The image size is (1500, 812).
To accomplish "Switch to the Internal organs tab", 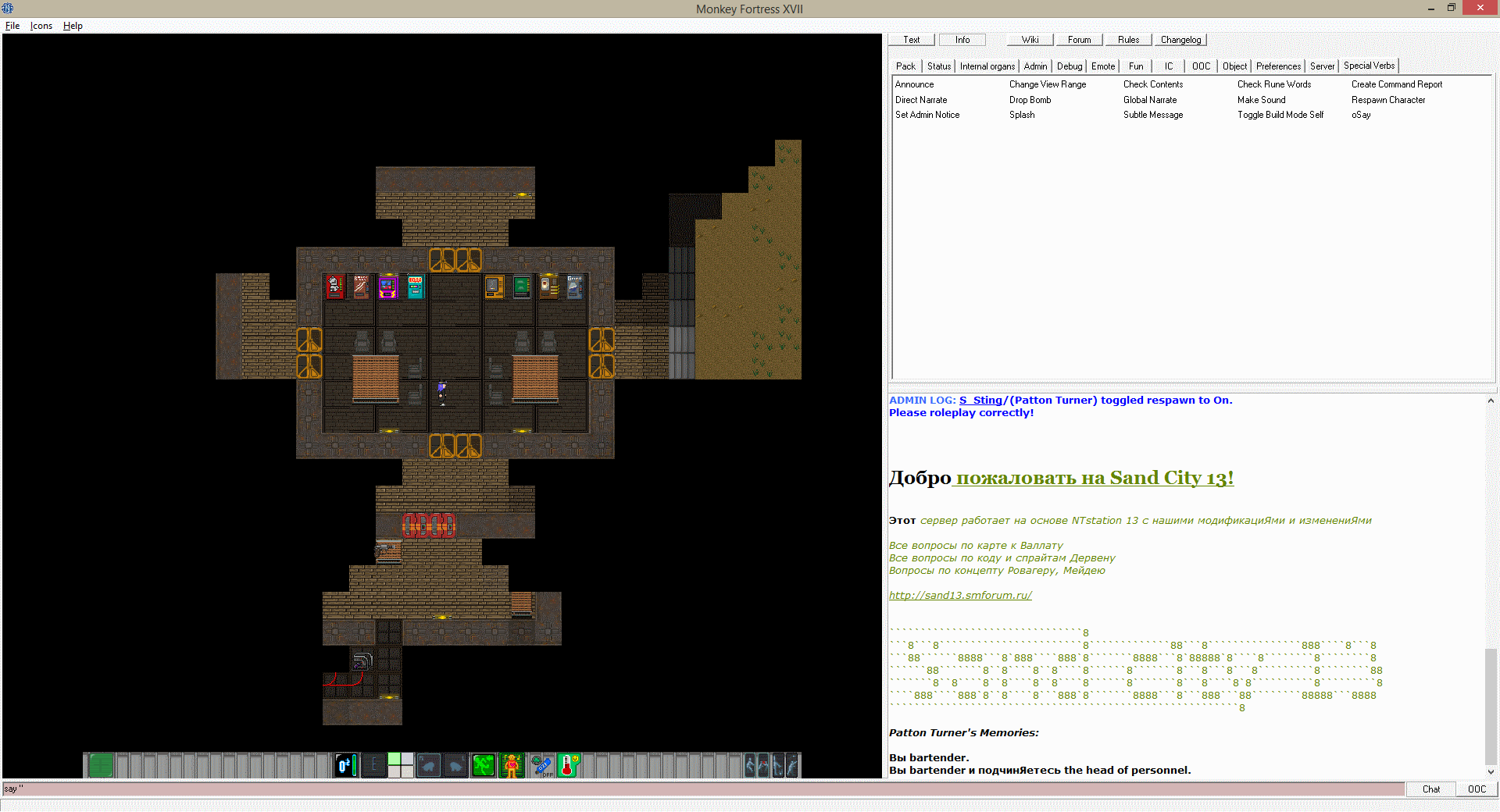I will pyautogui.click(x=987, y=66).
